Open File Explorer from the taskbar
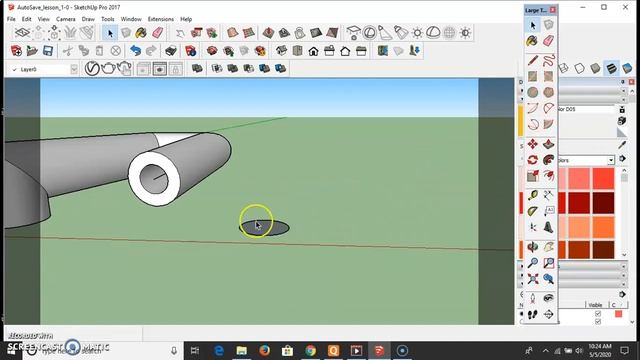 click(242, 351)
